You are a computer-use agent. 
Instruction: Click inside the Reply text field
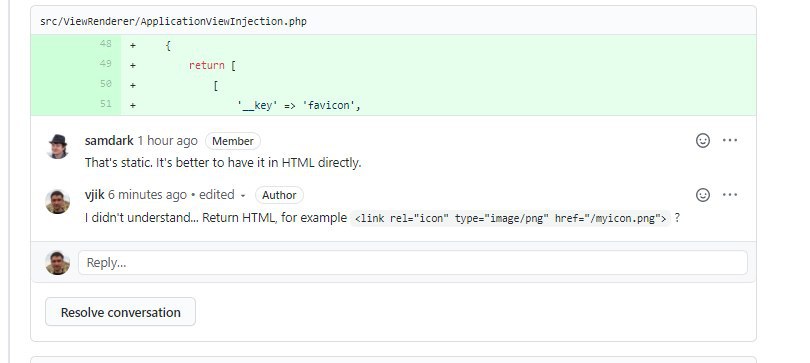[x=413, y=263]
